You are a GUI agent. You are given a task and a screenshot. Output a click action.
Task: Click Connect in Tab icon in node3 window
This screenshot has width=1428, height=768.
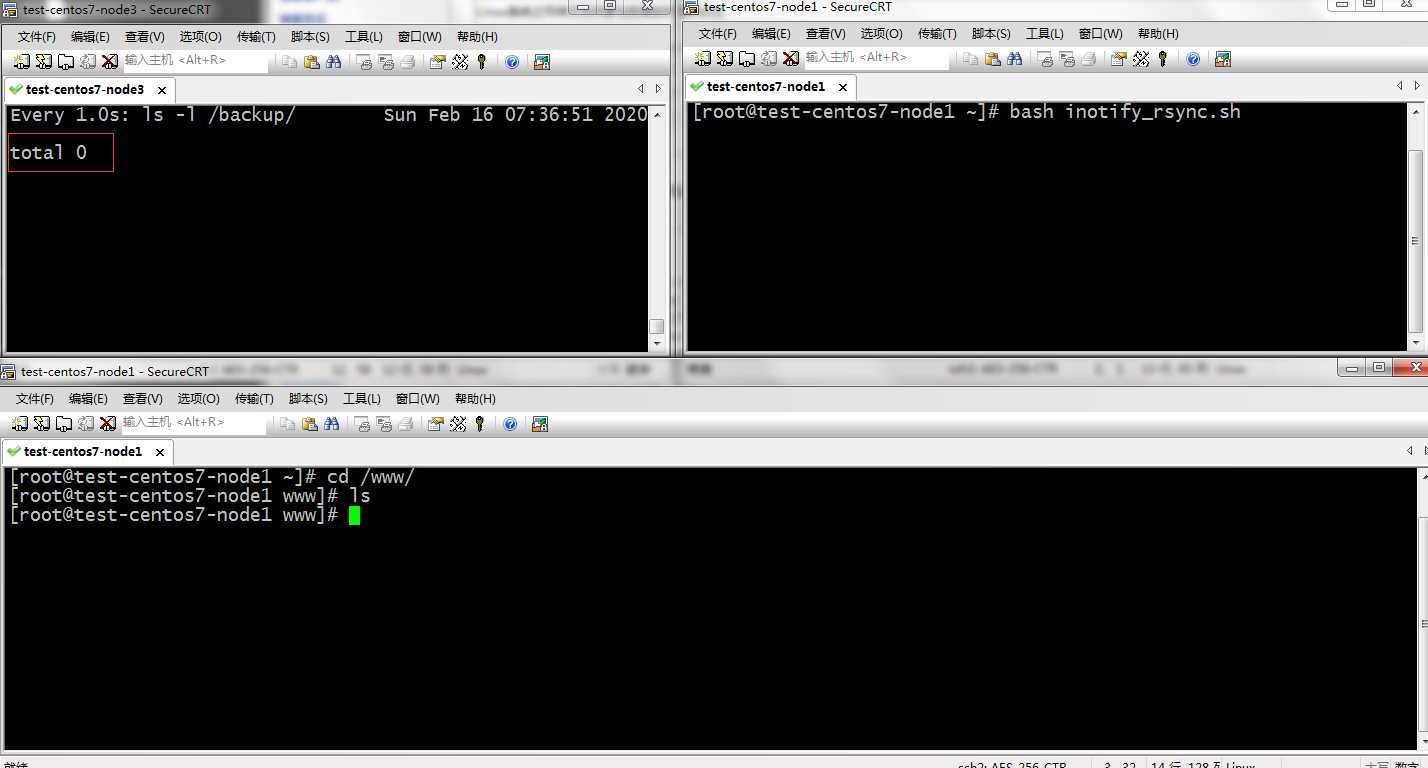[65, 62]
